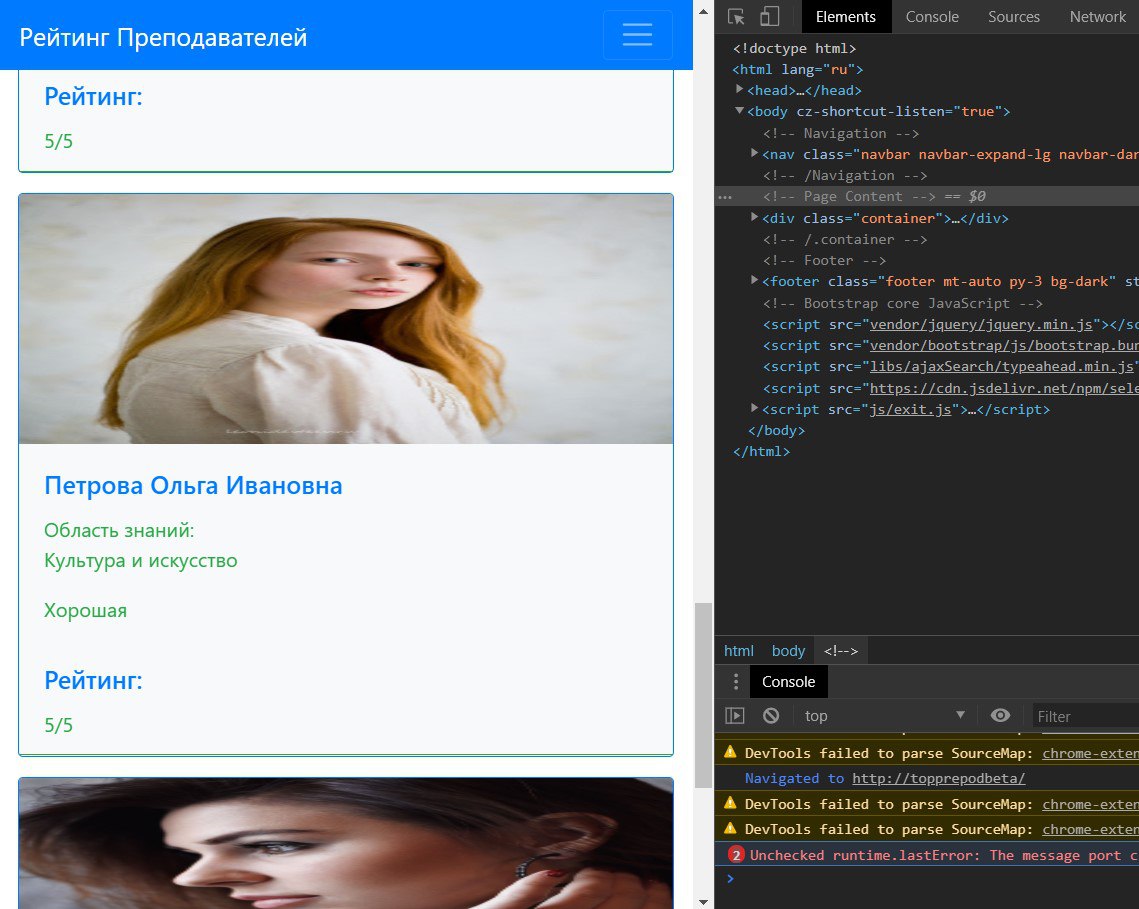Select the closing /html tag line
Image resolution: width=1139 pixels, height=909 pixels.
click(x=761, y=451)
